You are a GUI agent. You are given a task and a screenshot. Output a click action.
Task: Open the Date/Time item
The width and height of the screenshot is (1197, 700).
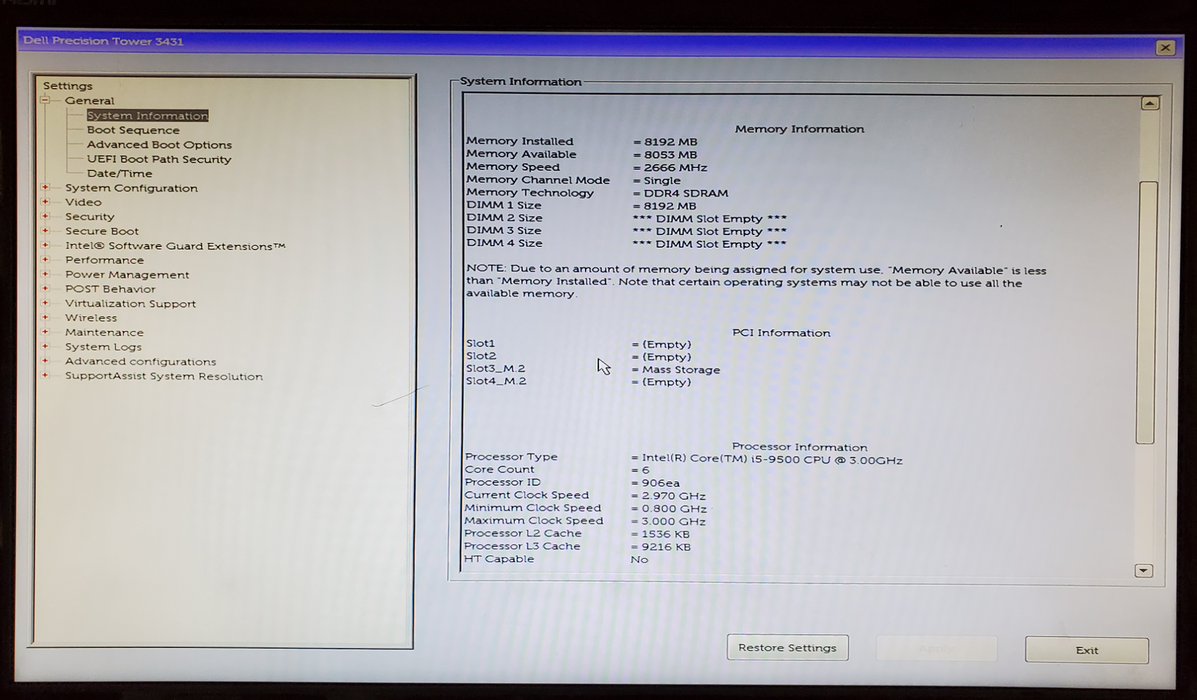coord(119,173)
